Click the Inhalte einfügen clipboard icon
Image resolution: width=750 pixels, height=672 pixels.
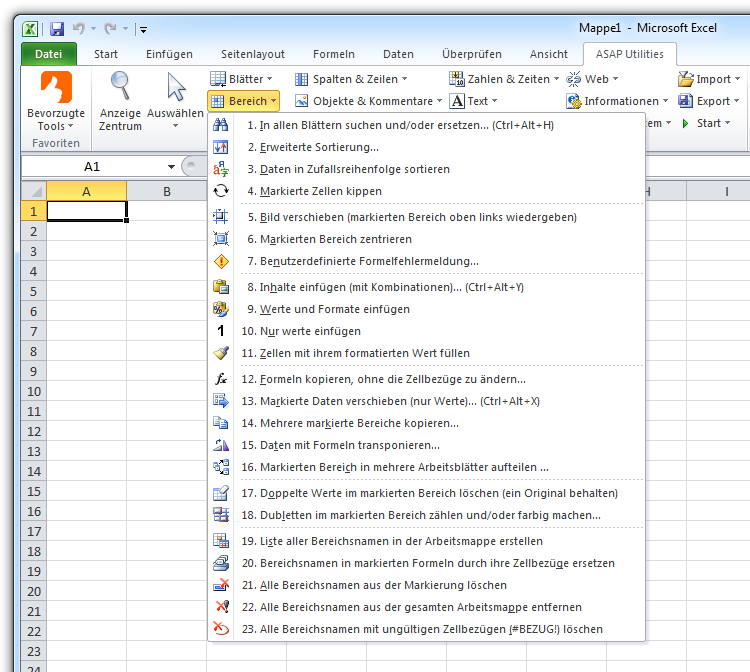[221, 287]
